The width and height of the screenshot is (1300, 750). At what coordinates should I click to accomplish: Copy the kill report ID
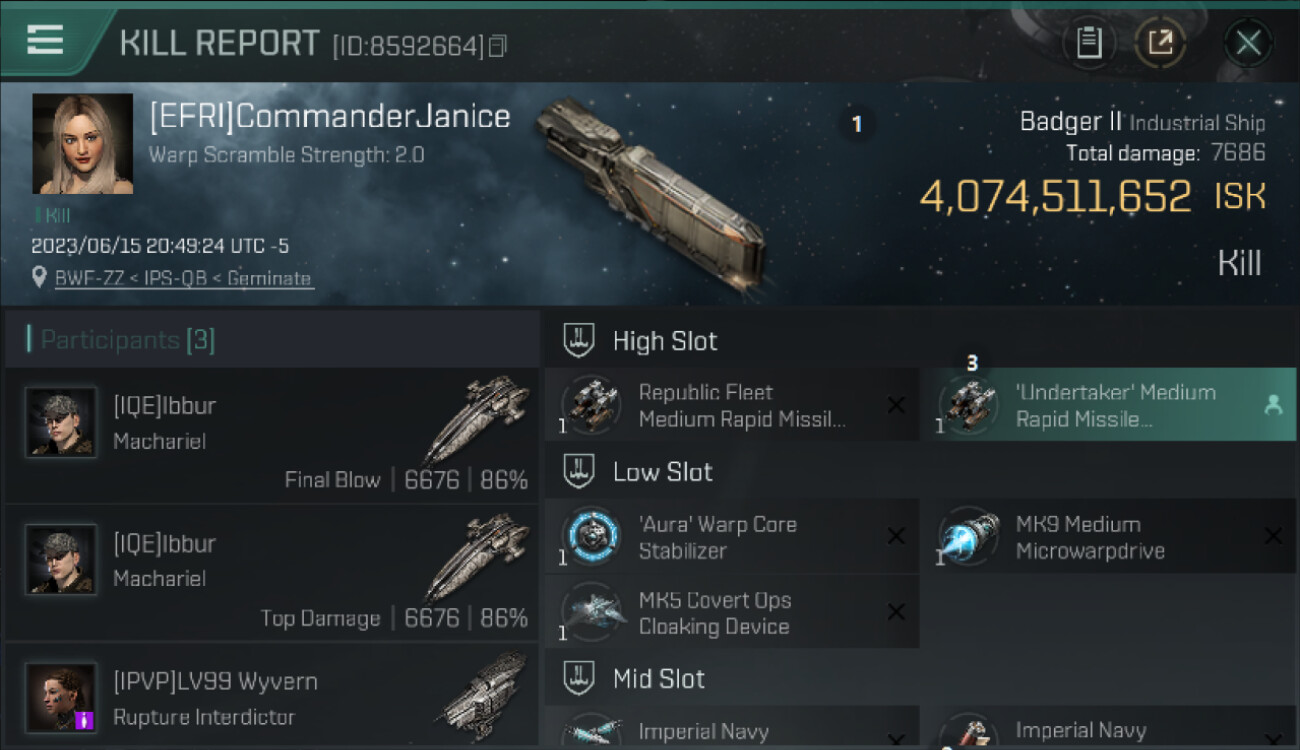point(498,46)
